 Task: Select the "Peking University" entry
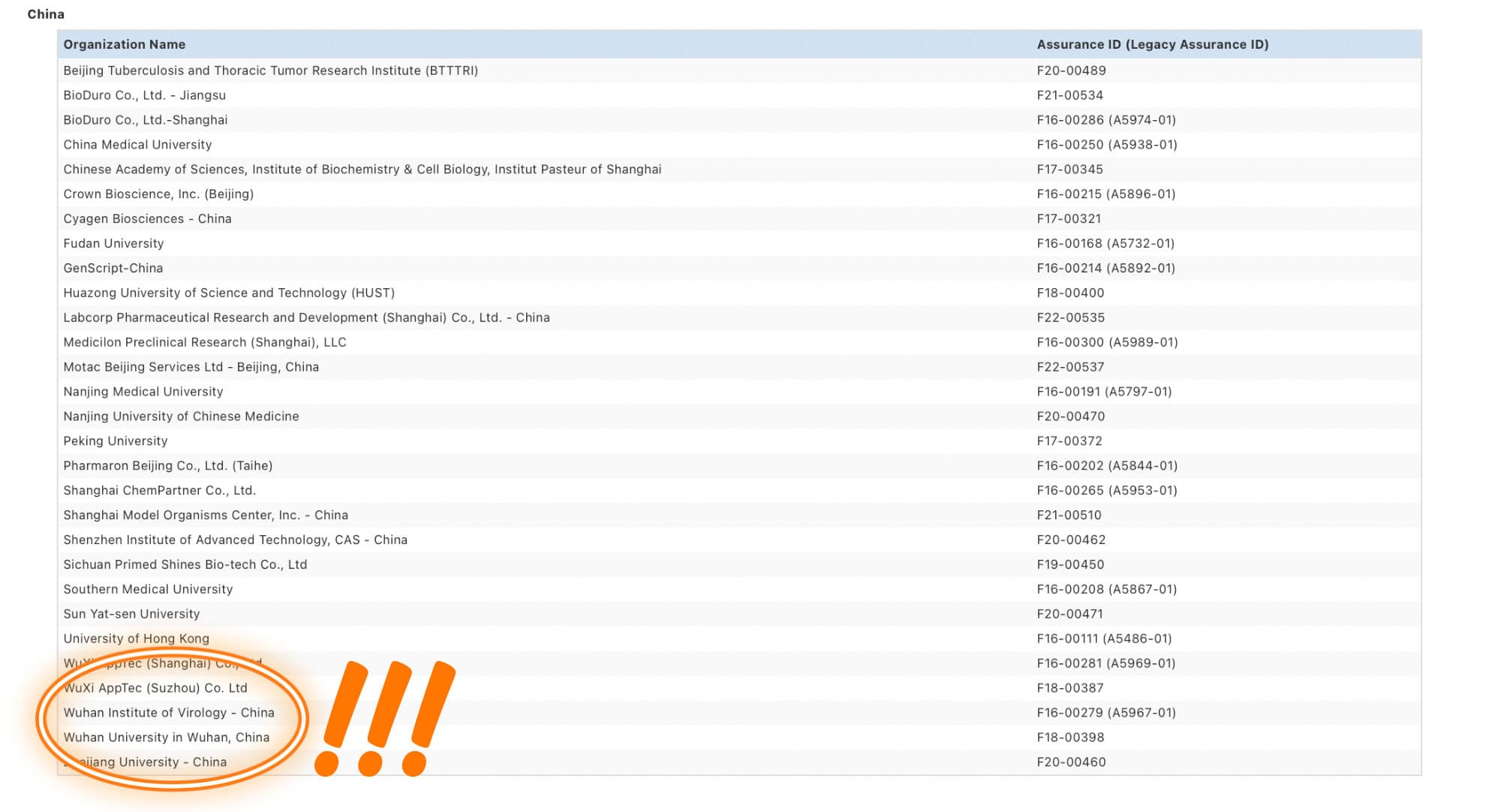coord(116,442)
